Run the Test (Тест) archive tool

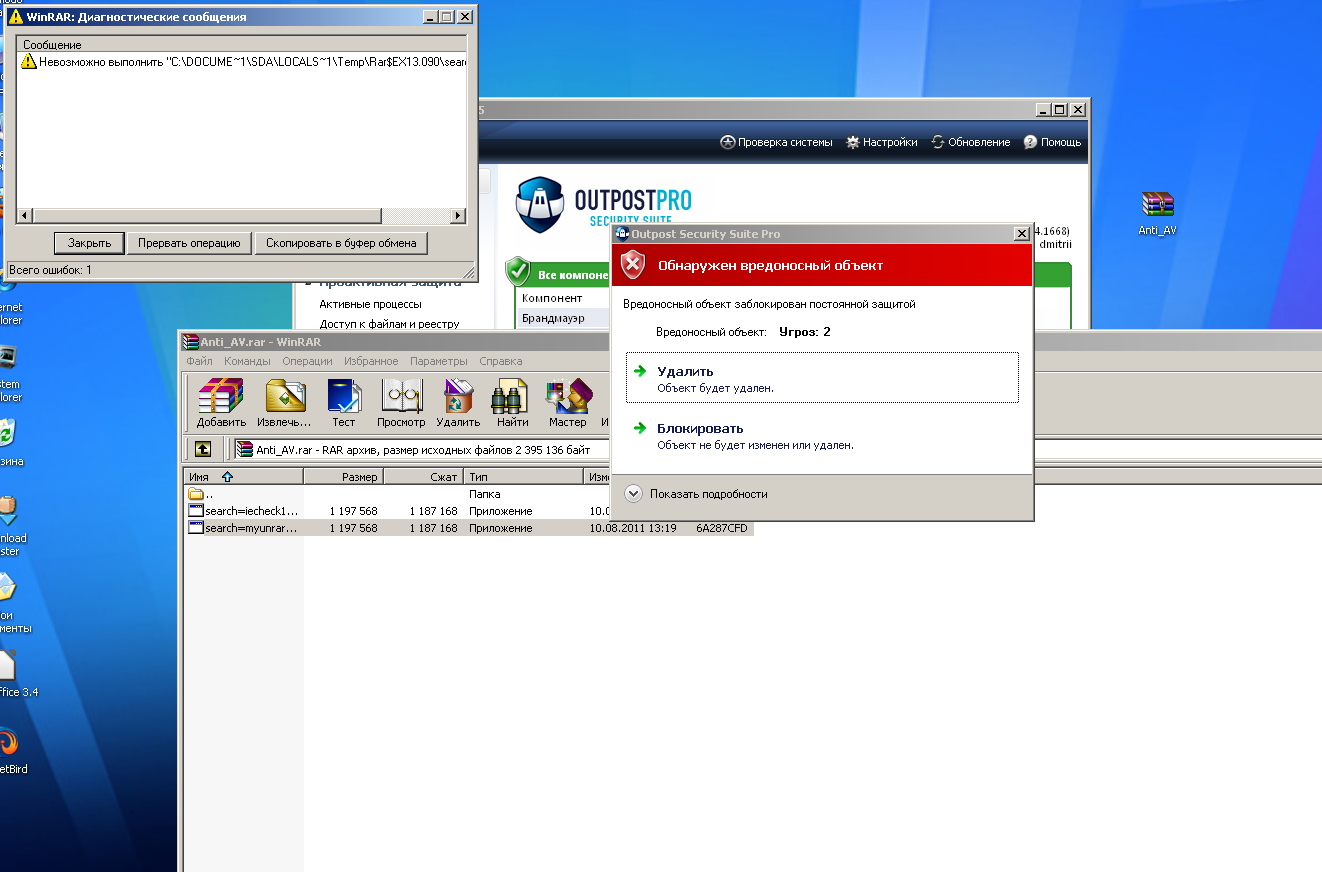343,402
